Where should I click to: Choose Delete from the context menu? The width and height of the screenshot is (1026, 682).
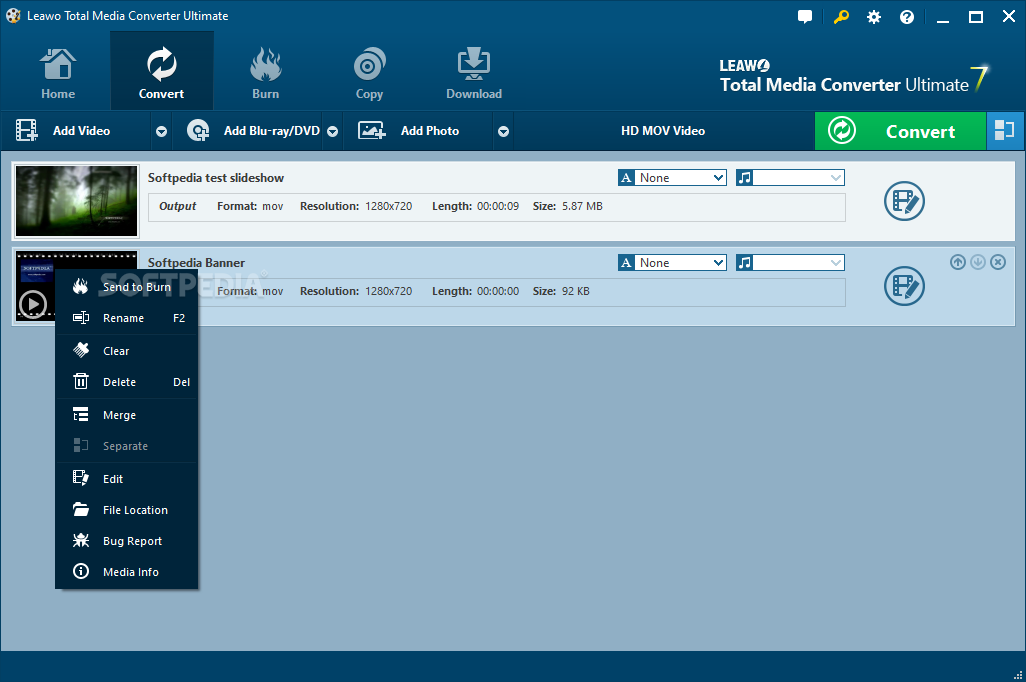127,382
